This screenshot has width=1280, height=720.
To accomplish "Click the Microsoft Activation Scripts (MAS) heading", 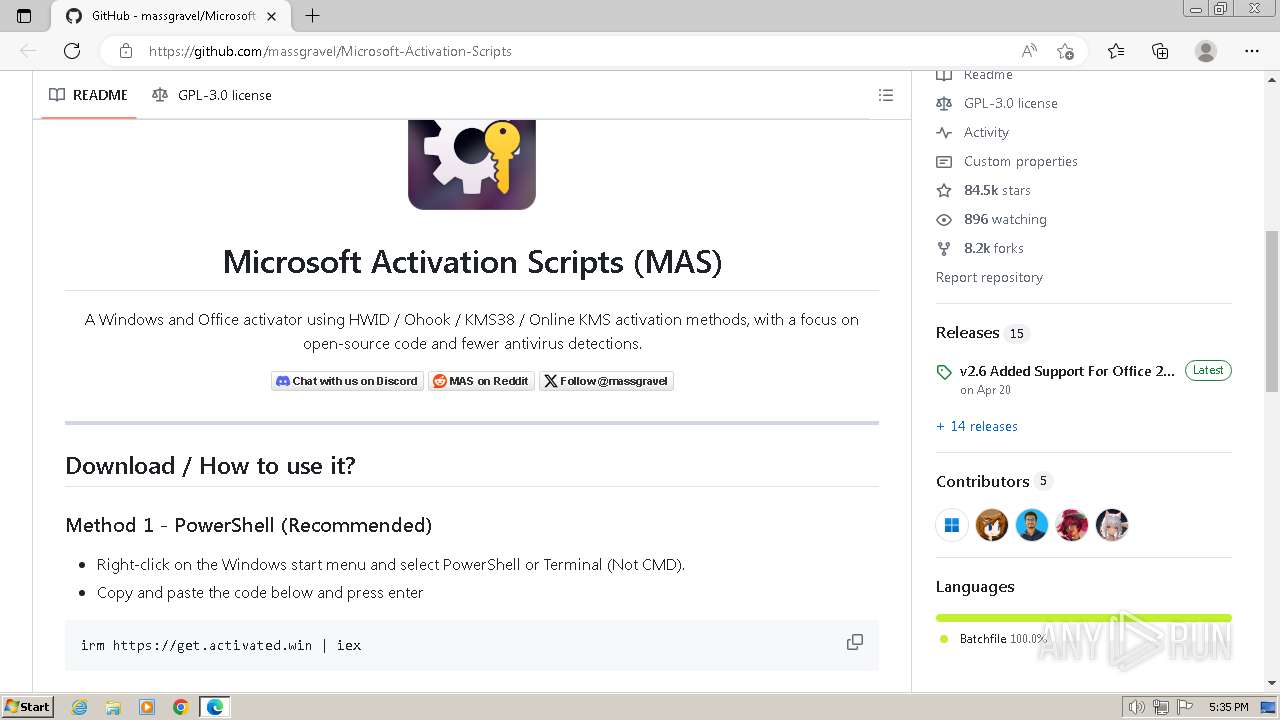I will pos(472,261).
